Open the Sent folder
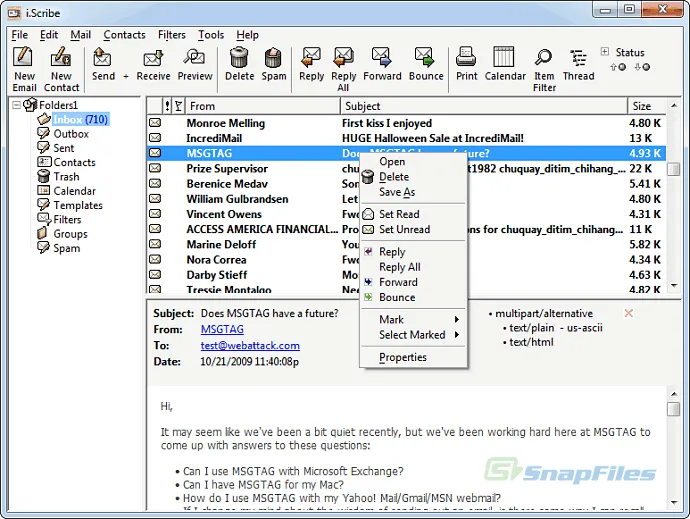The width and height of the screenshot is (690, 519). 63,148
